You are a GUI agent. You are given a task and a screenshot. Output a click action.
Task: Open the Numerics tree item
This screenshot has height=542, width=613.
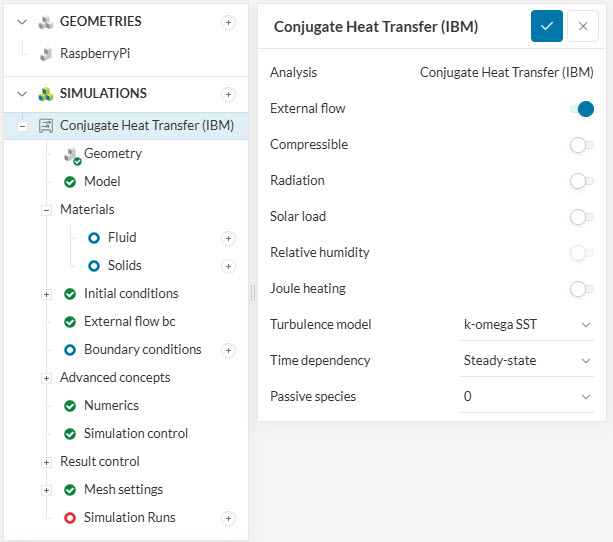point(111,406)
